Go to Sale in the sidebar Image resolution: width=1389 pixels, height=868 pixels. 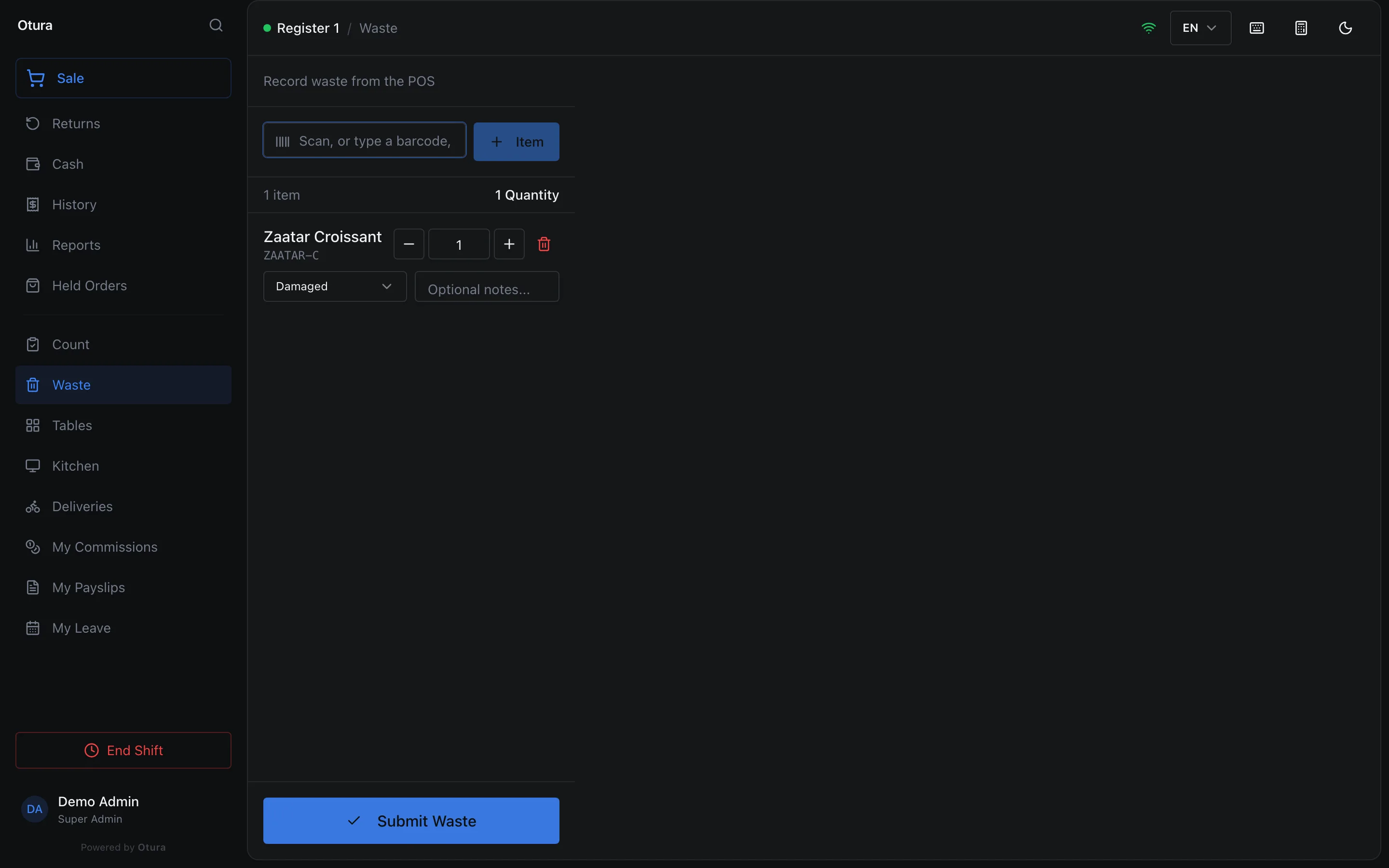click(123, 78)
